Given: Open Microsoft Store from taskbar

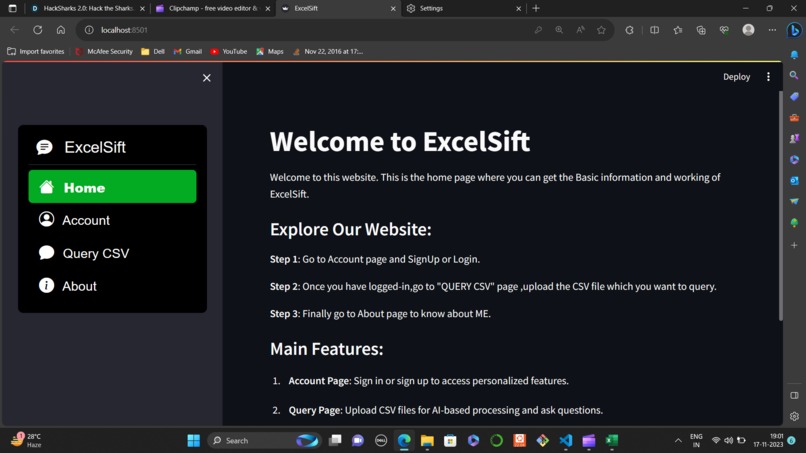Looking at the screenshot, I should (450, 441).
